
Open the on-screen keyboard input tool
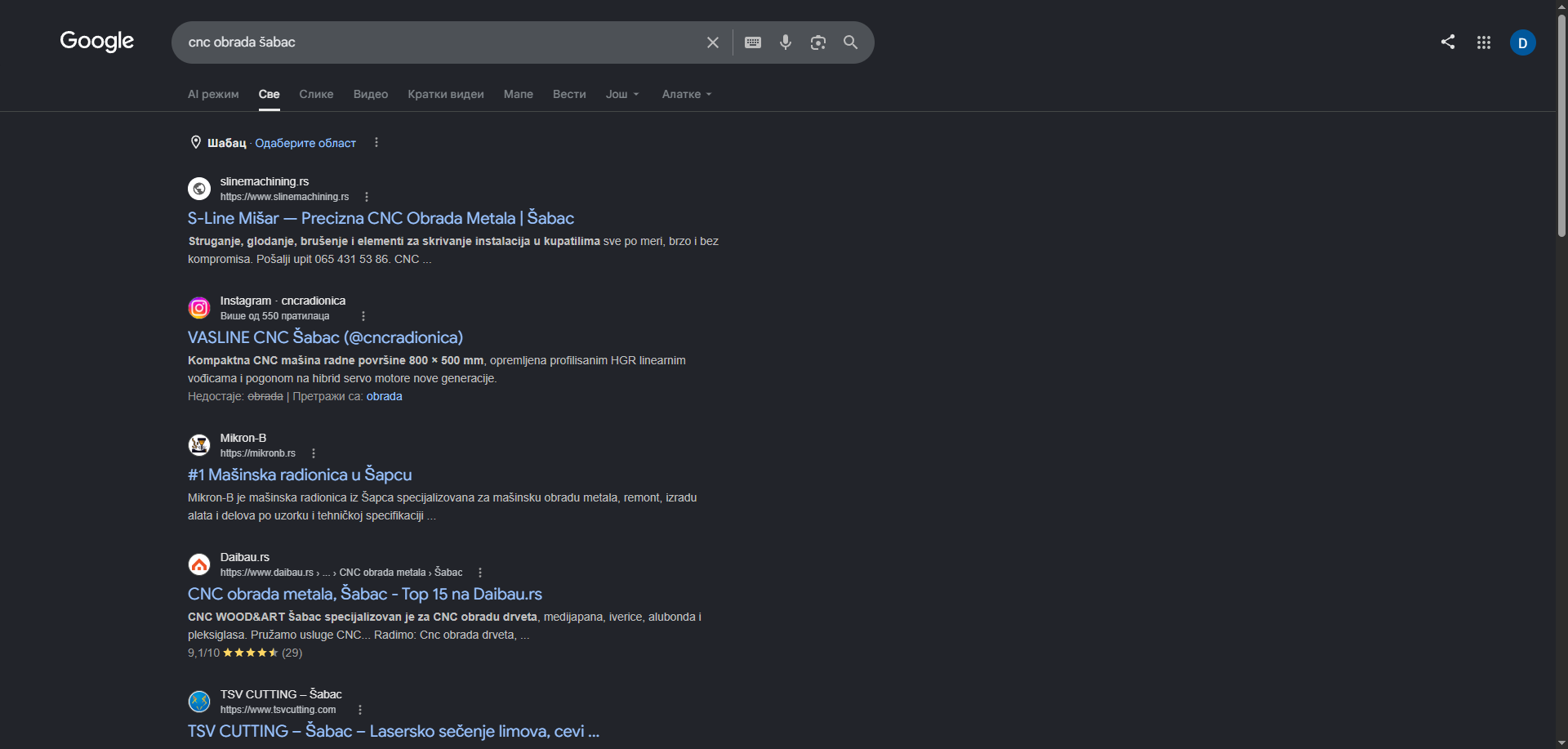click(x=753, y=42)
